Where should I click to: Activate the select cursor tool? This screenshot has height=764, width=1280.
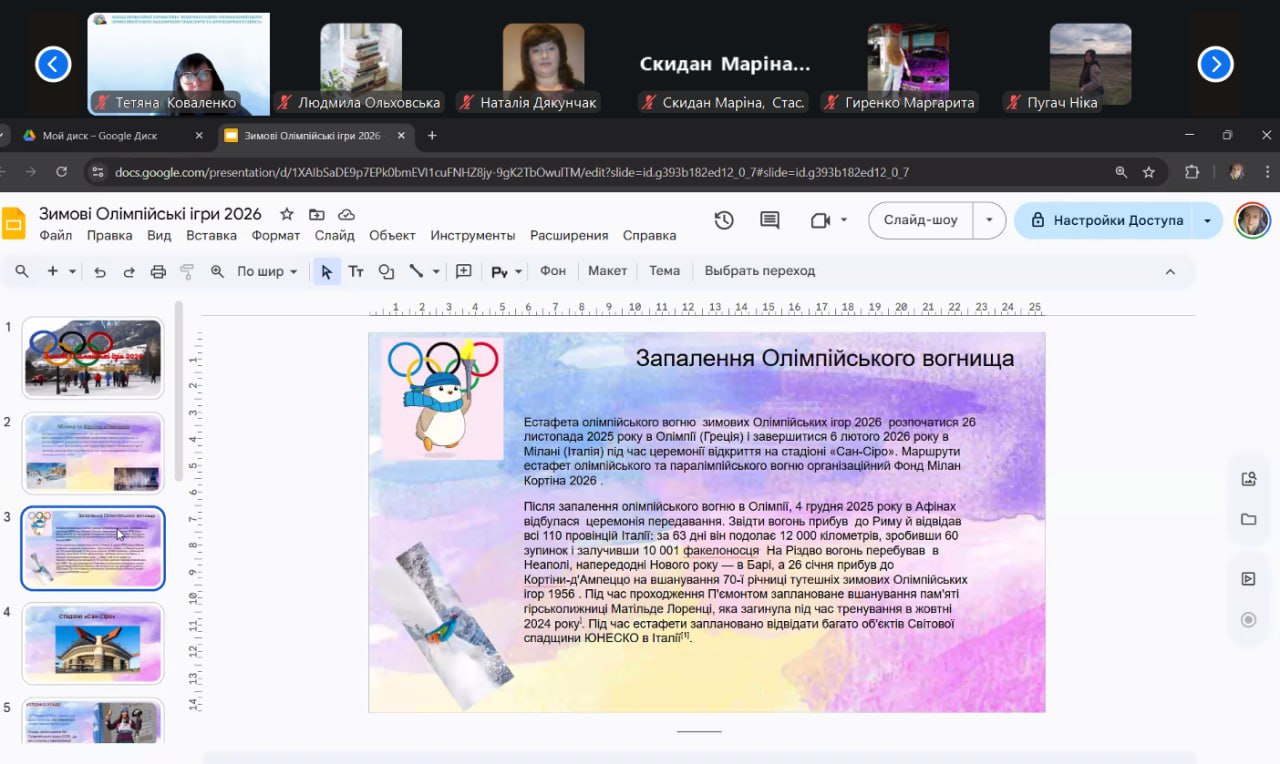tap(326, 271)
